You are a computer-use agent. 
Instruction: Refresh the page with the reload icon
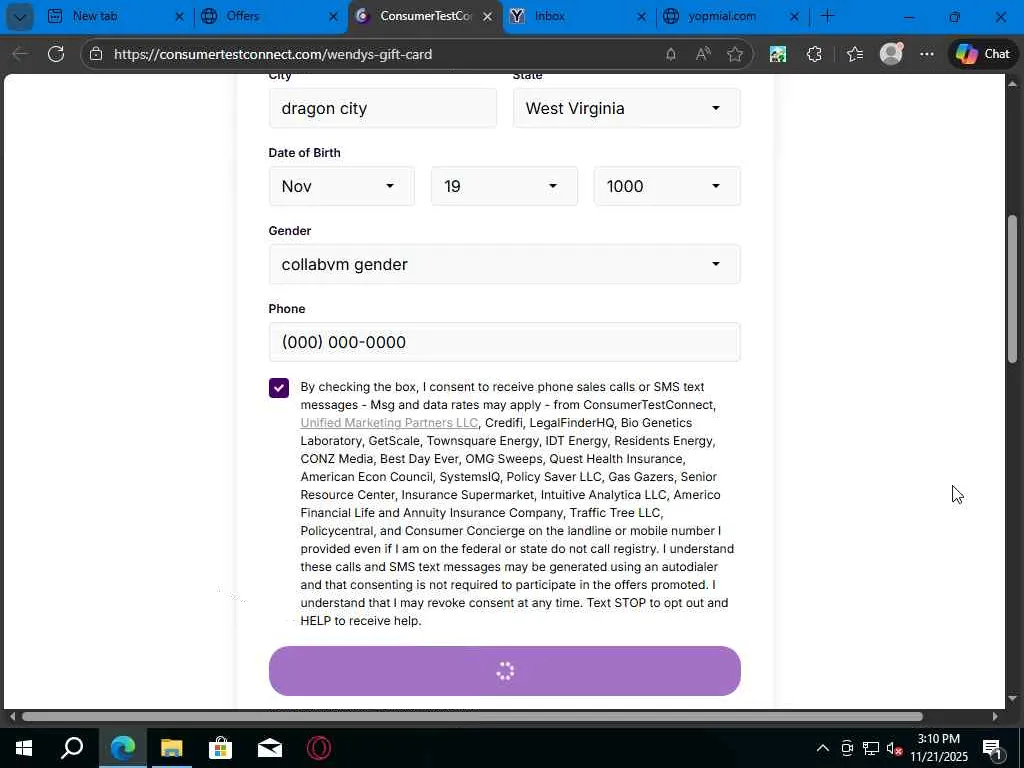[x=56, y=54]
